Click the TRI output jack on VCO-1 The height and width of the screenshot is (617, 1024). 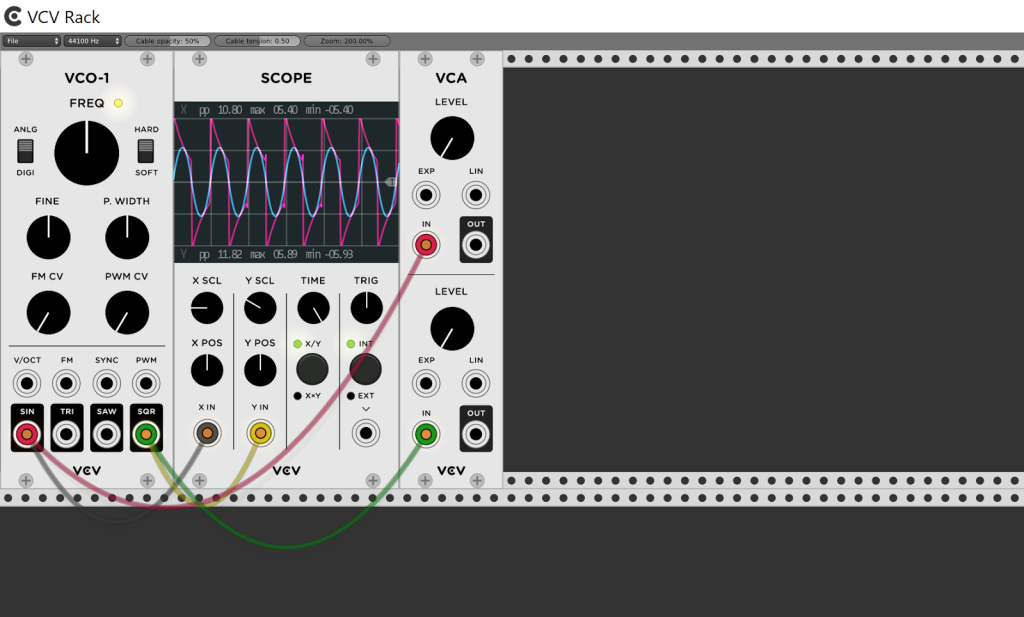66,434
